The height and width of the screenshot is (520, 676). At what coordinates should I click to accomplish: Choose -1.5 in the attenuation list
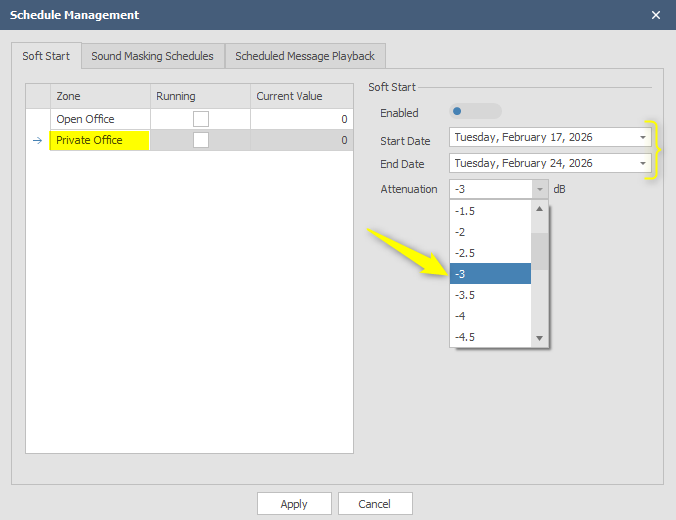490,211
